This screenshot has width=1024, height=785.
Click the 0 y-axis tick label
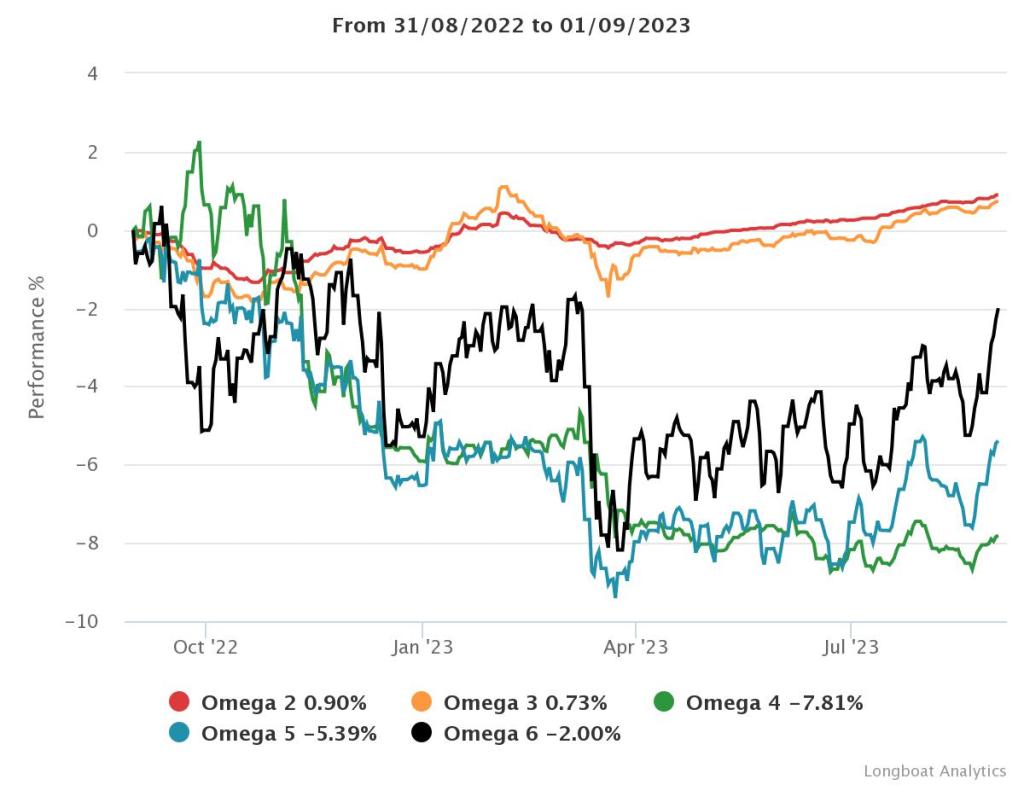tap(92, 231)
